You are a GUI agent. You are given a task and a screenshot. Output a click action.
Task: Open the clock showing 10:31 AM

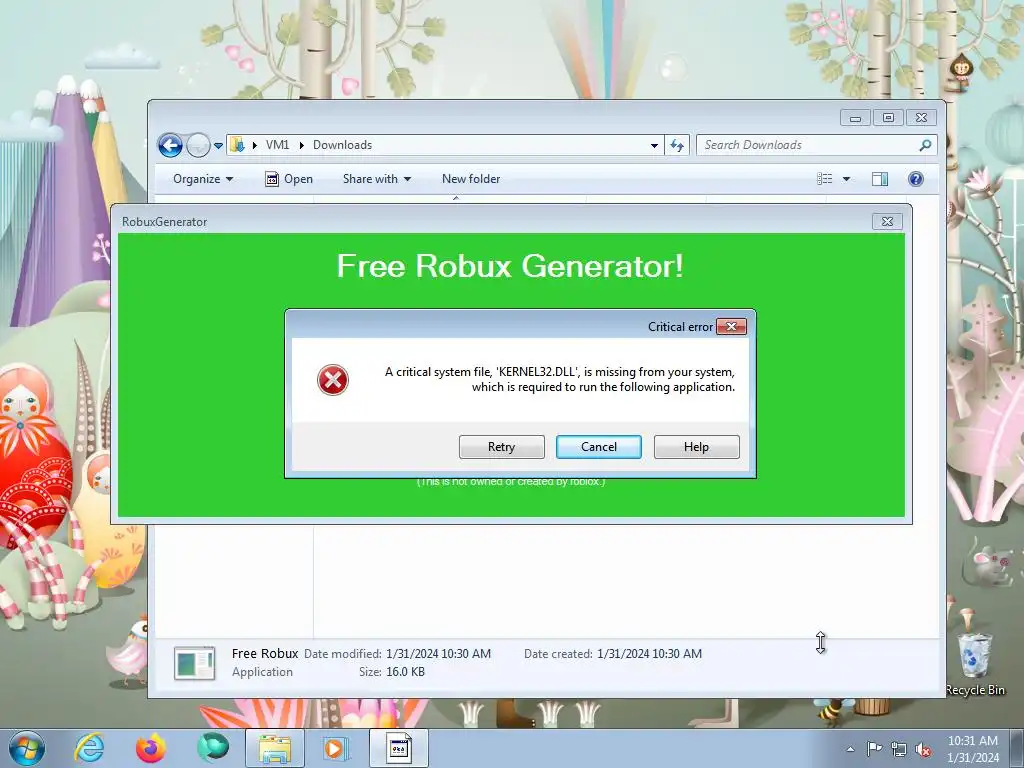click(x=972, y=748)
